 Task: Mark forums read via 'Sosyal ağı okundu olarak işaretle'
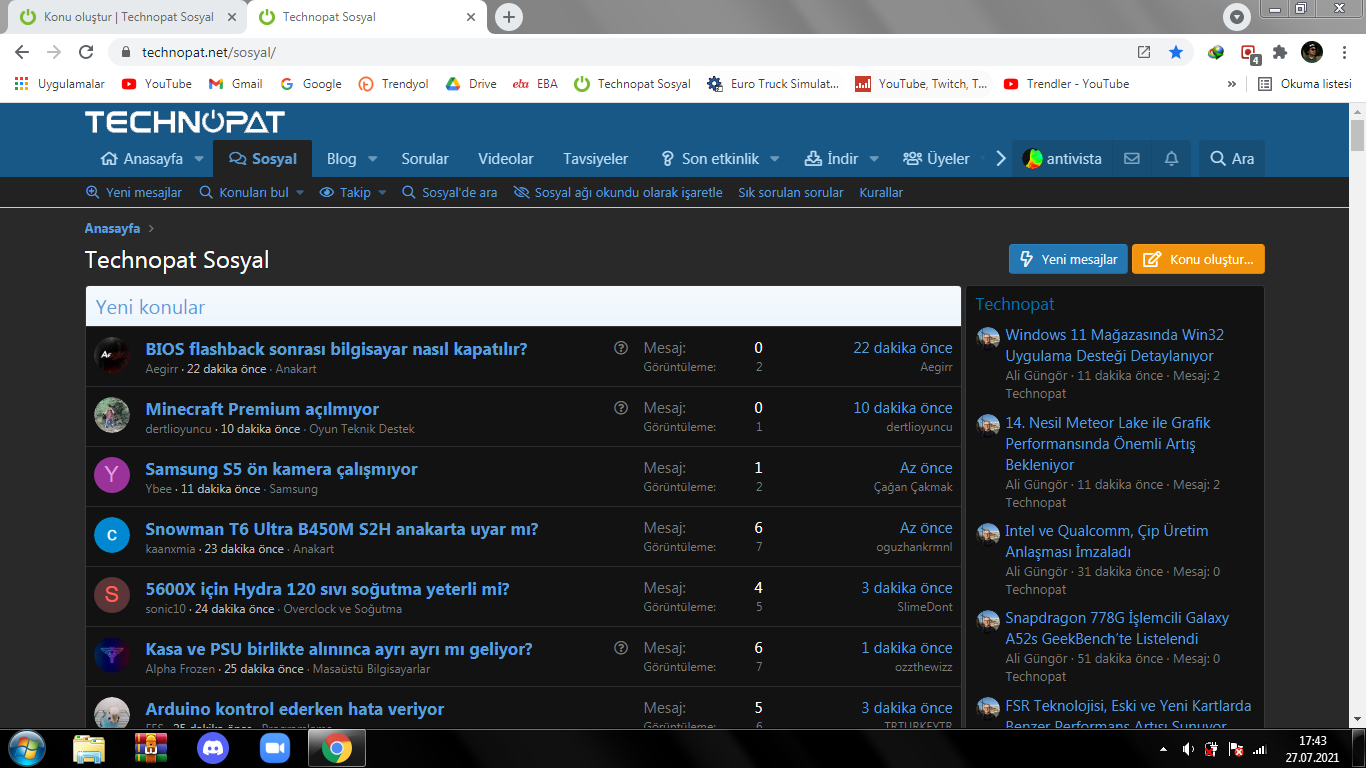click(617, 192)
